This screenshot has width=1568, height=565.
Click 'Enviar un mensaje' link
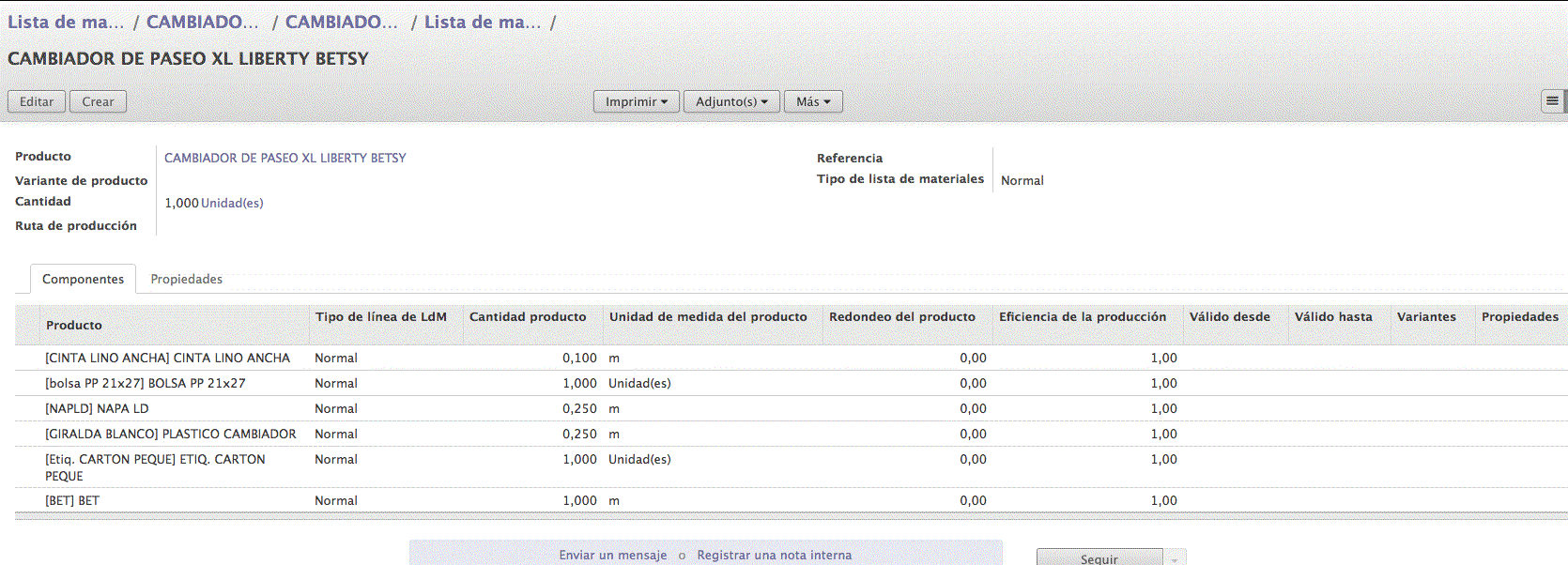[612, 555]
